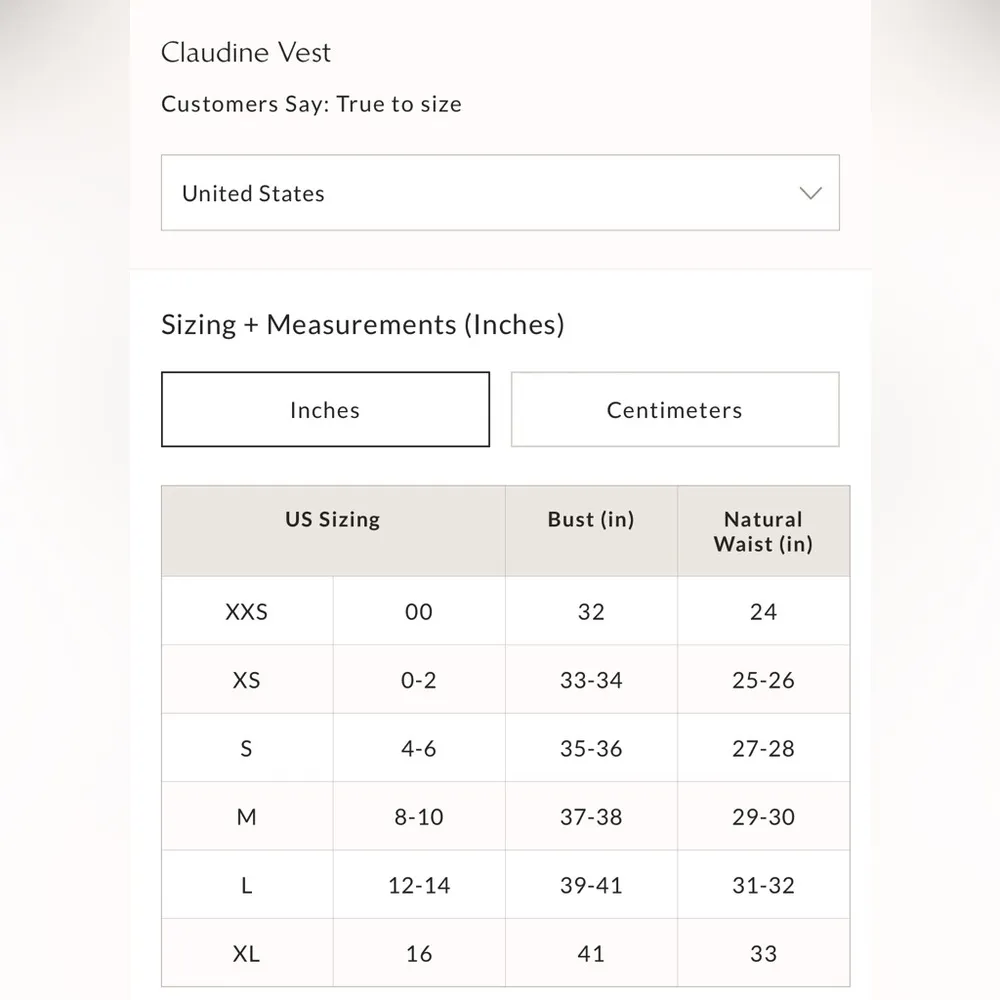
Task: Open the United States country dropdown
Action: (500, 193)
